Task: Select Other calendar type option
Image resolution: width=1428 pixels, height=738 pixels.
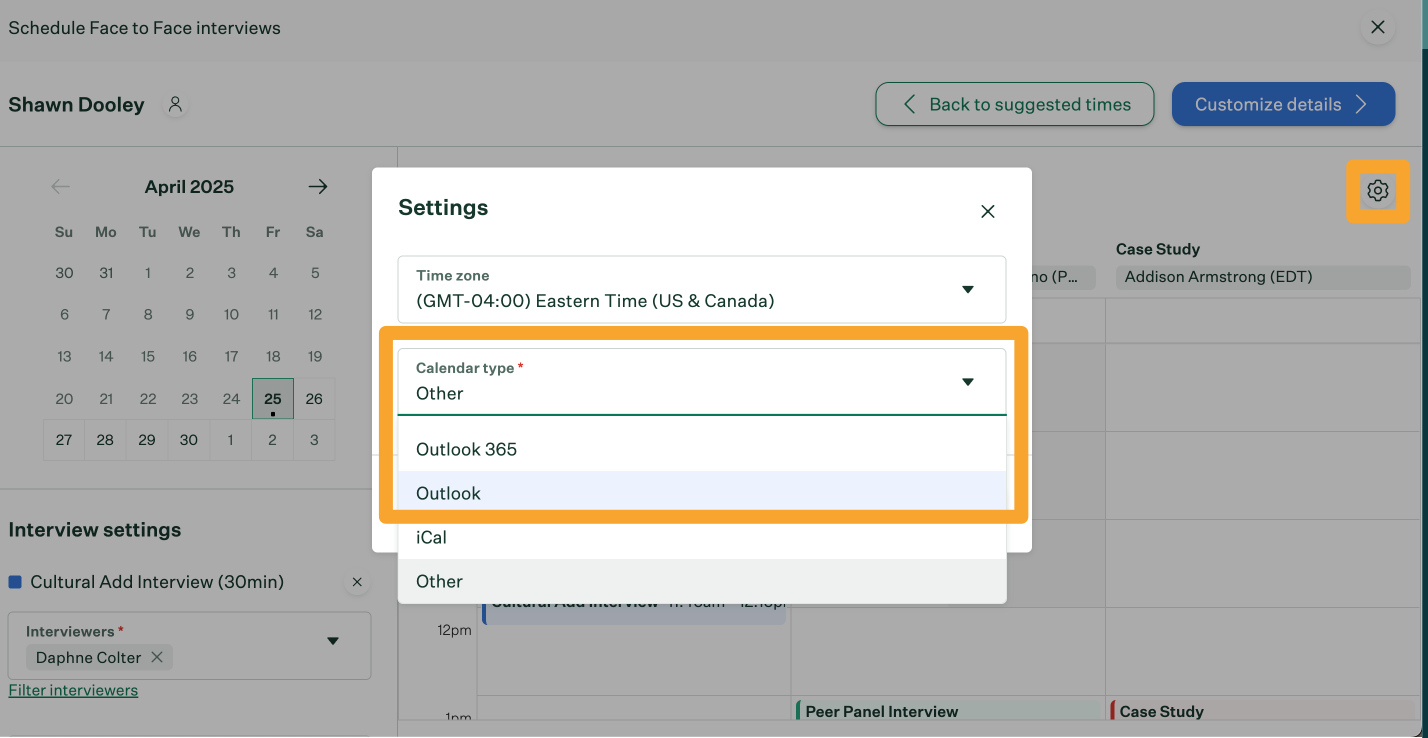Action: point(439,581)
